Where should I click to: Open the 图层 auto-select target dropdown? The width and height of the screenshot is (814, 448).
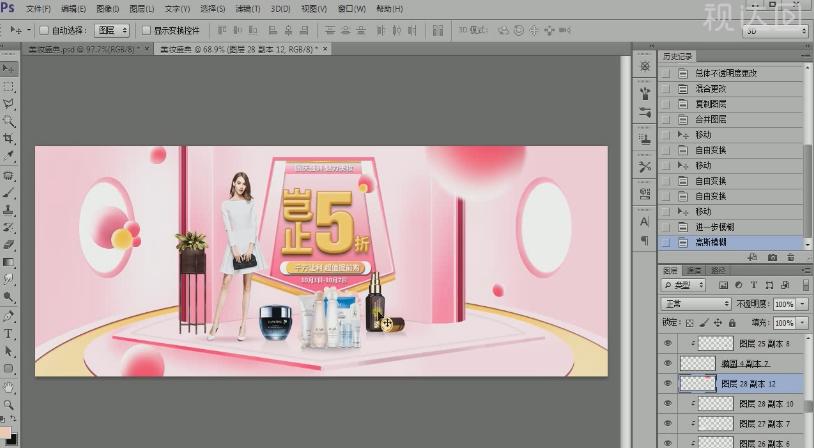[112, 30]
